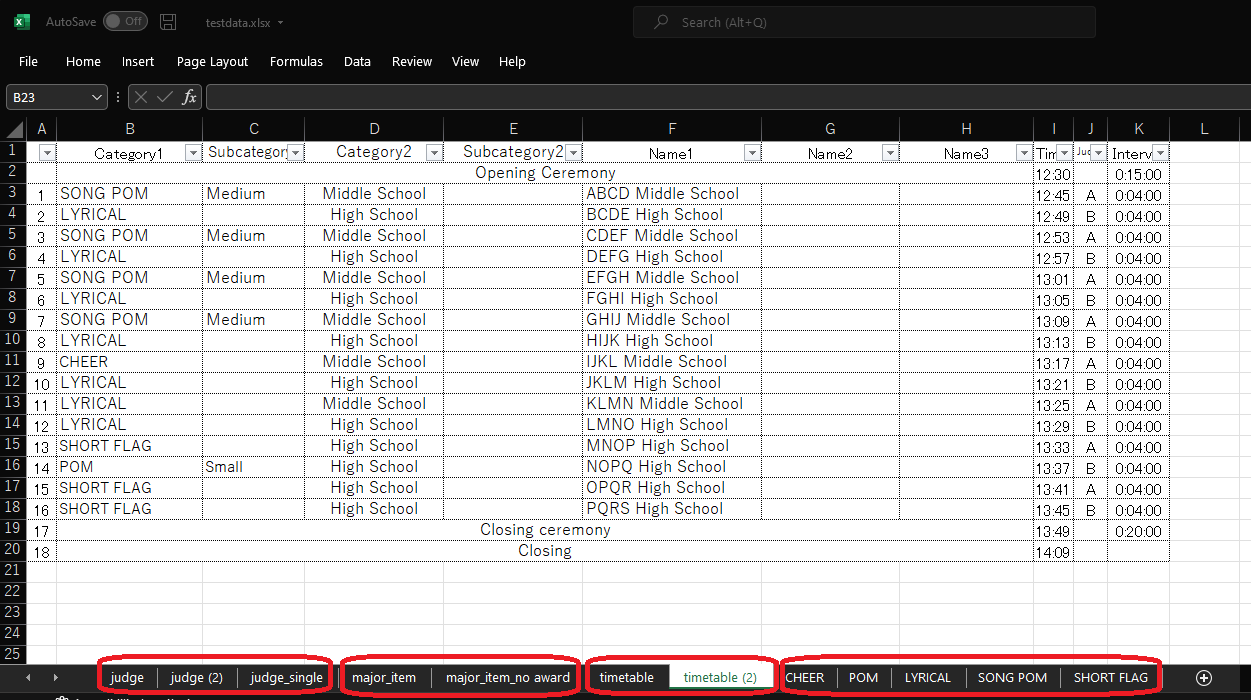This screenshot has width=1251, height=700.
Task: Click the Select All corner triangle
Action: (15, 128)
